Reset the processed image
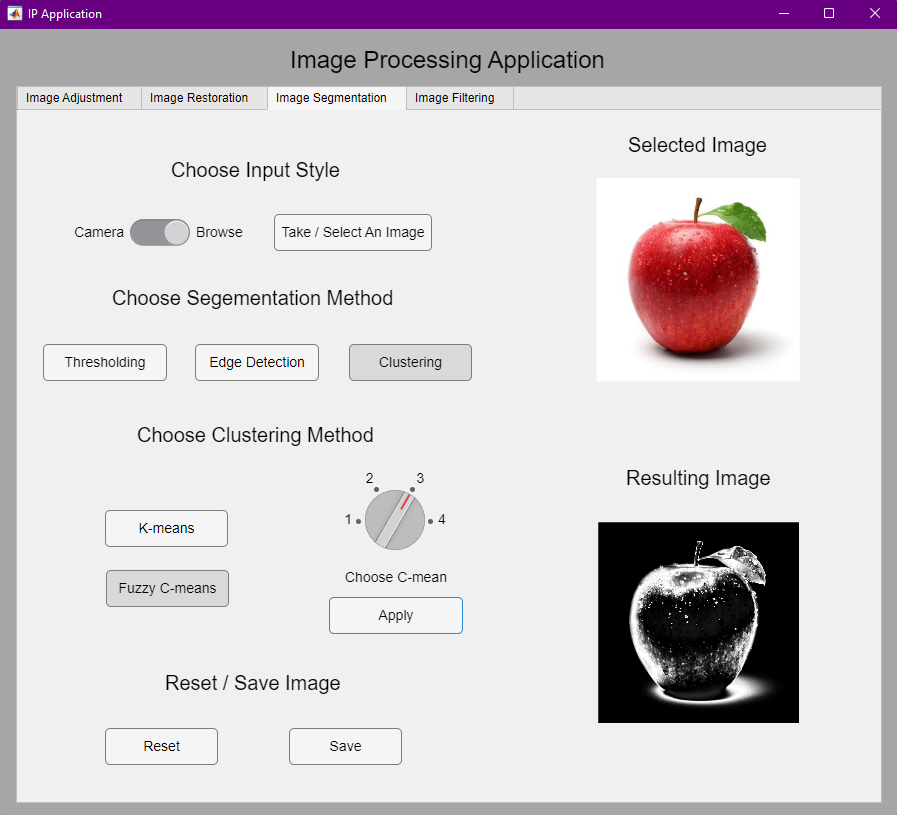Screen dimensions: 897x815 tap(161, 746)
